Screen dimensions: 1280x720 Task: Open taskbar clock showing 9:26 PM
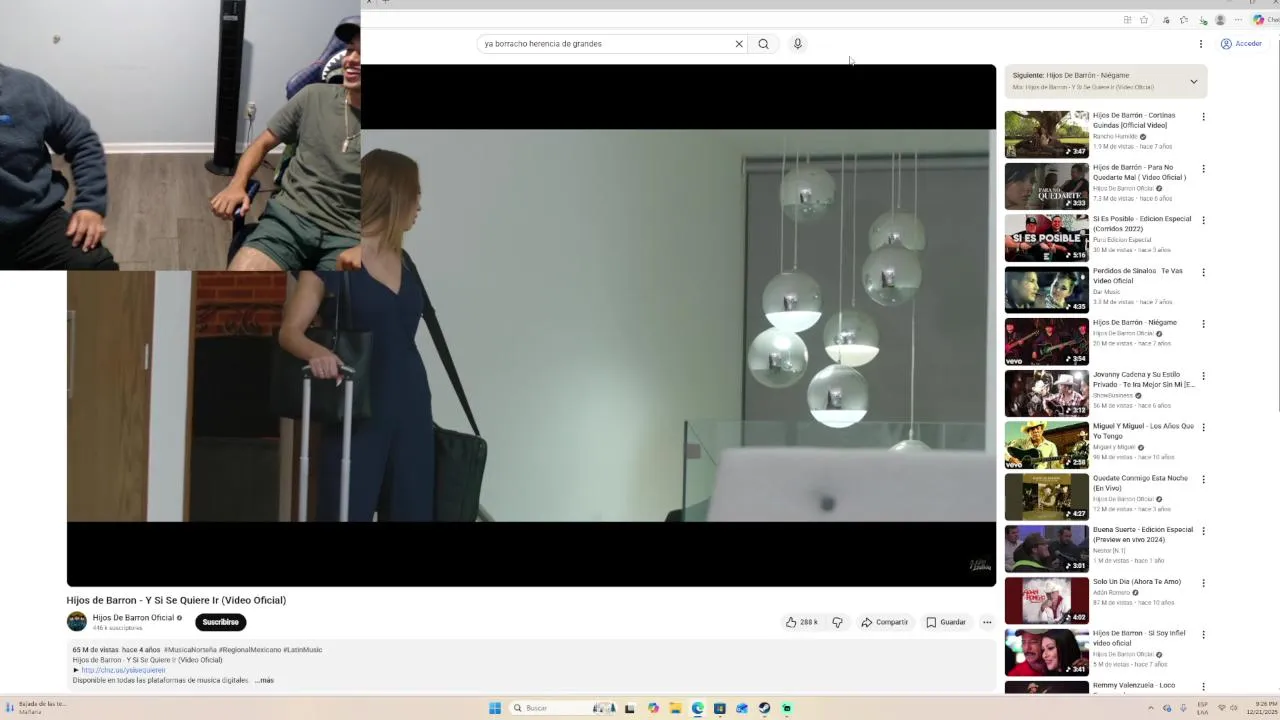coord(1261,708)
